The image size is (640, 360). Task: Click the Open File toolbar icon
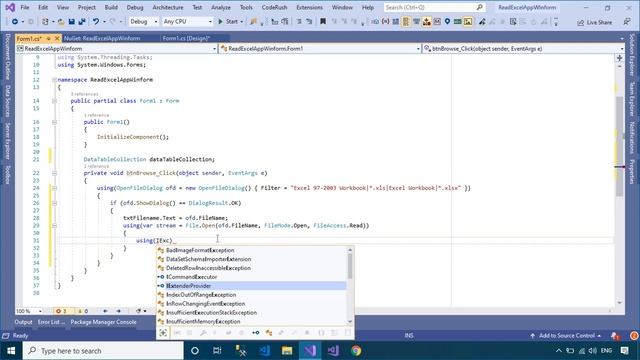click(x=61, y=22)
